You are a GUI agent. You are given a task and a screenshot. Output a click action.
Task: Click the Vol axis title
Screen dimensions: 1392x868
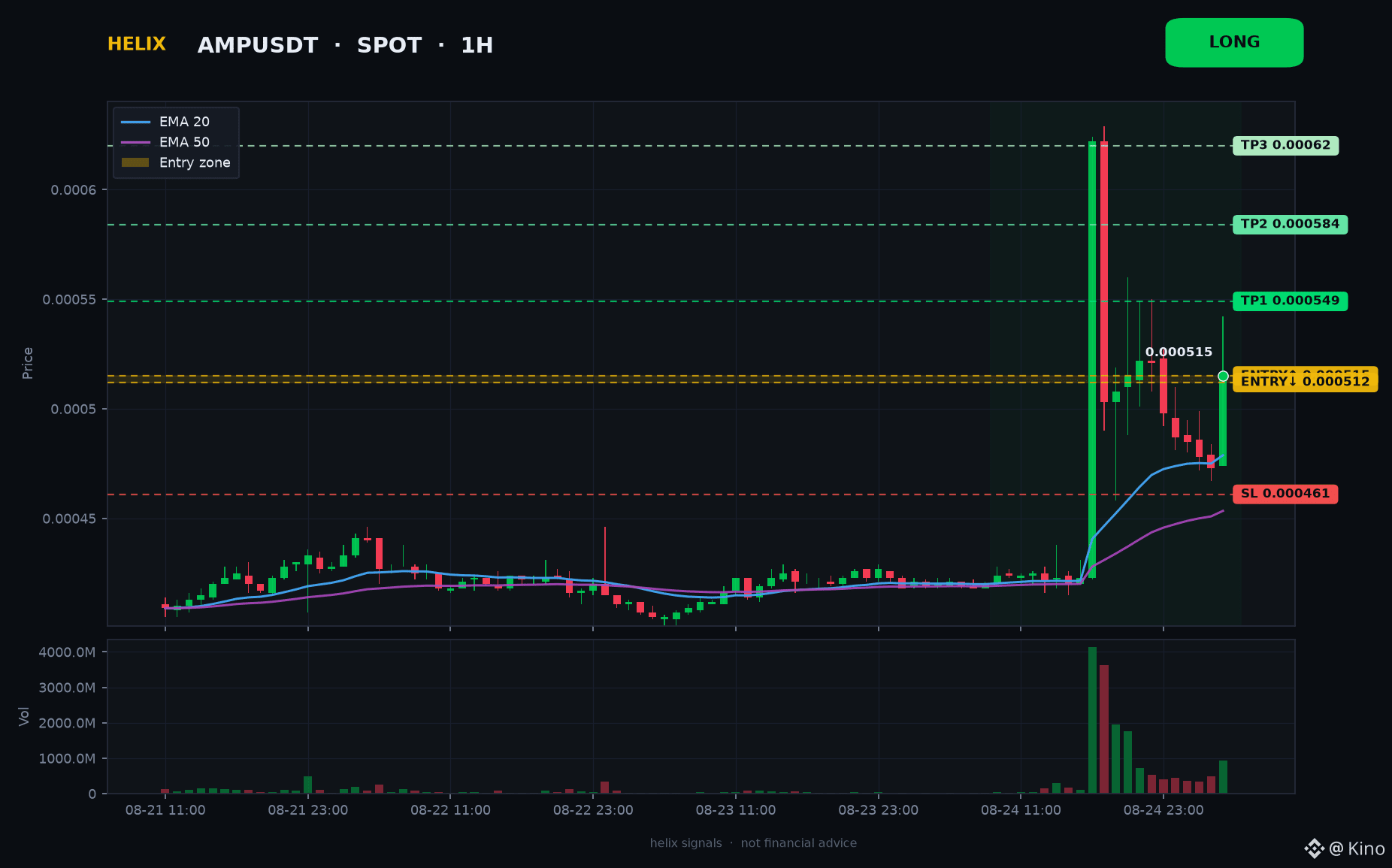pyautogui.click(x=24, y=716)
